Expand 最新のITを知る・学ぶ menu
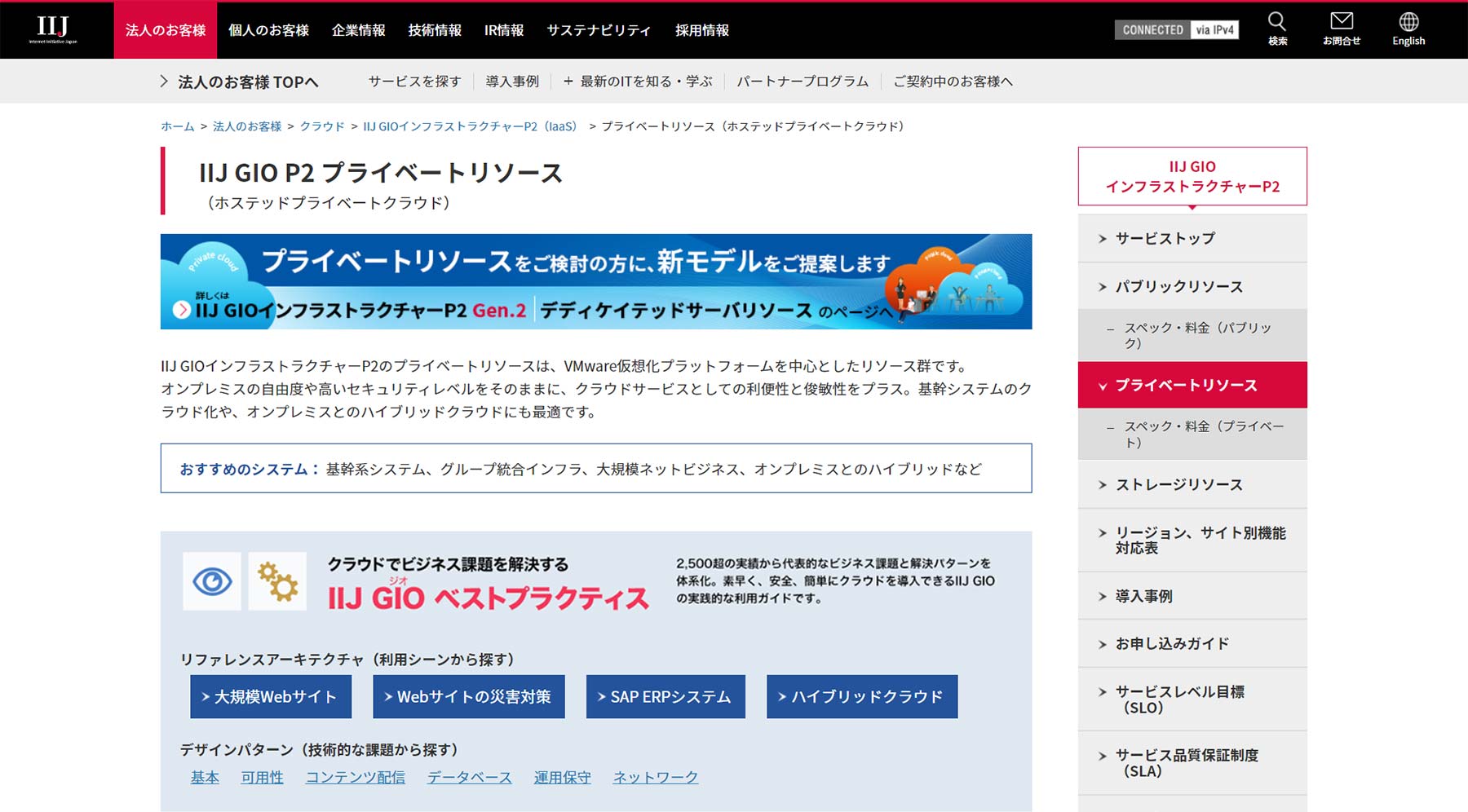Screen dimensions: 1468x812 coord(638,82)
